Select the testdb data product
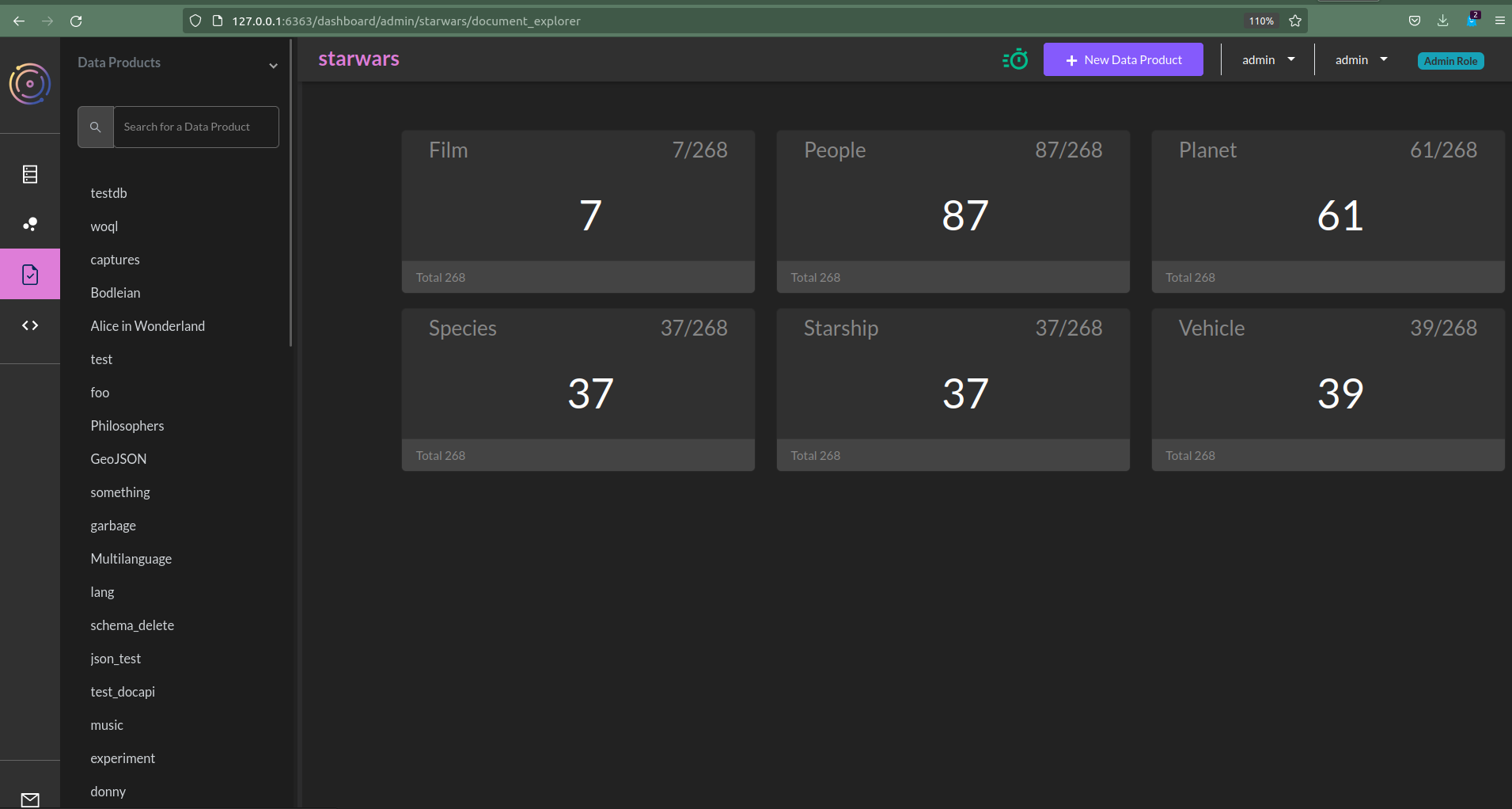Image resolution: width=1512 pixels, height=809 pixels. pyautogui.click(x=108, y=193)
